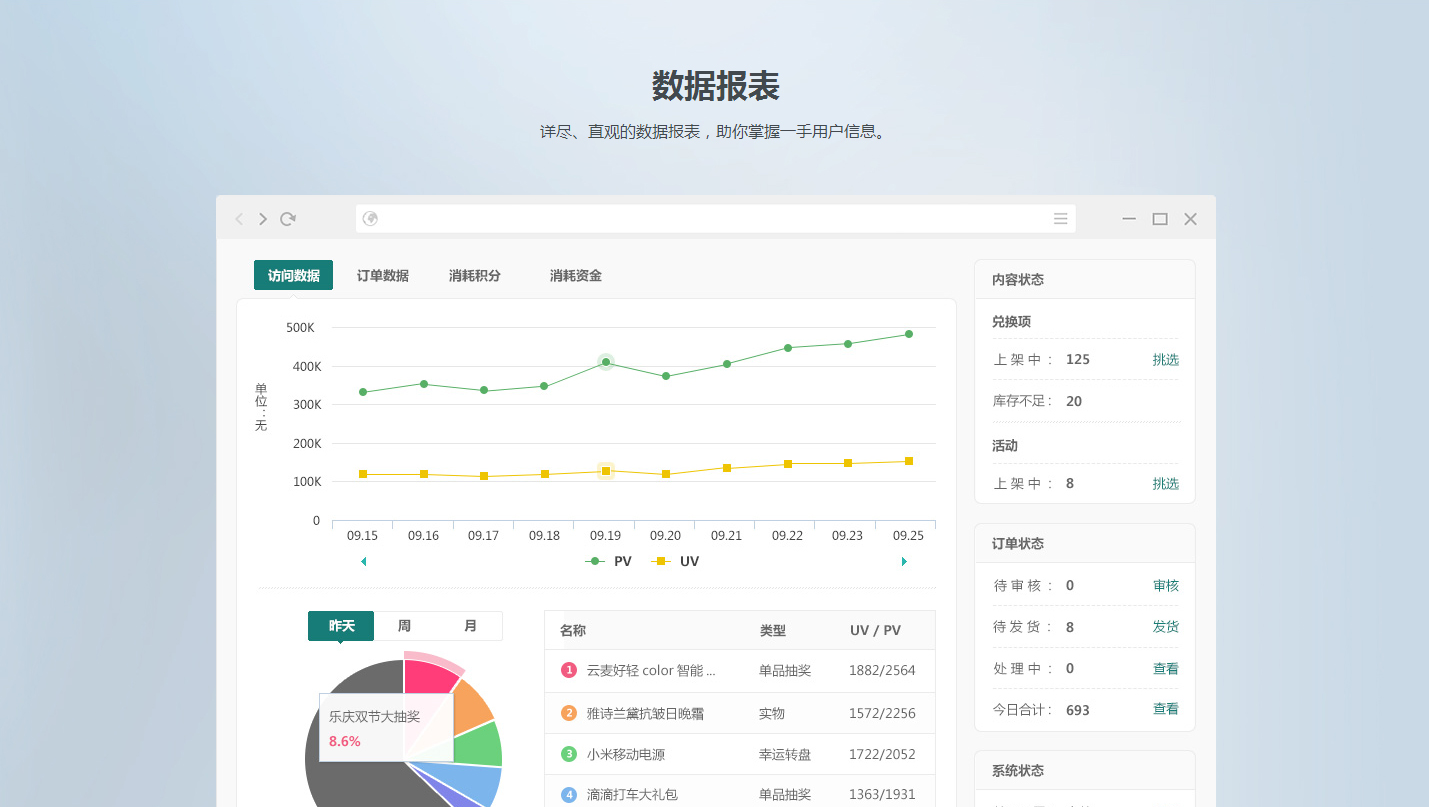Select the 月 period tab

(x=470, y=626)
